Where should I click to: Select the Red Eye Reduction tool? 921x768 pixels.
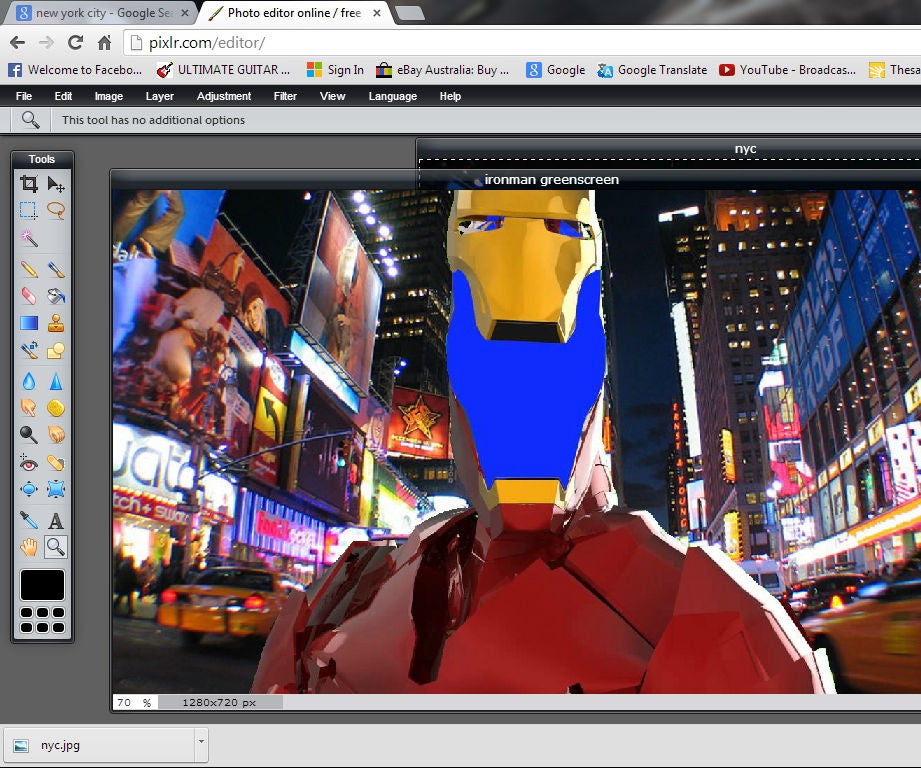coord(29,463)
